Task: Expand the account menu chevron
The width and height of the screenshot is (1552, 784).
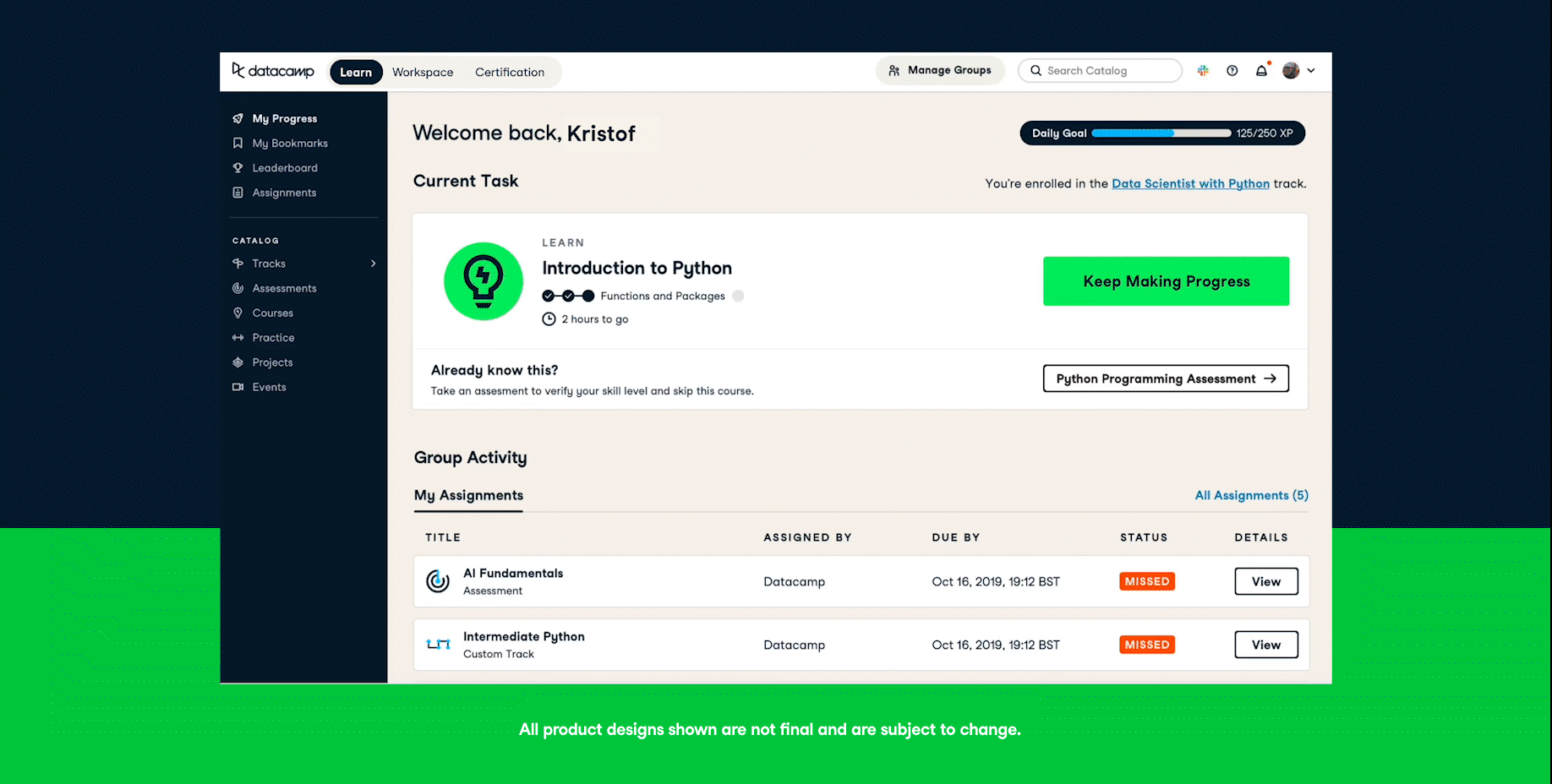Action: [x=1311, y=71]
